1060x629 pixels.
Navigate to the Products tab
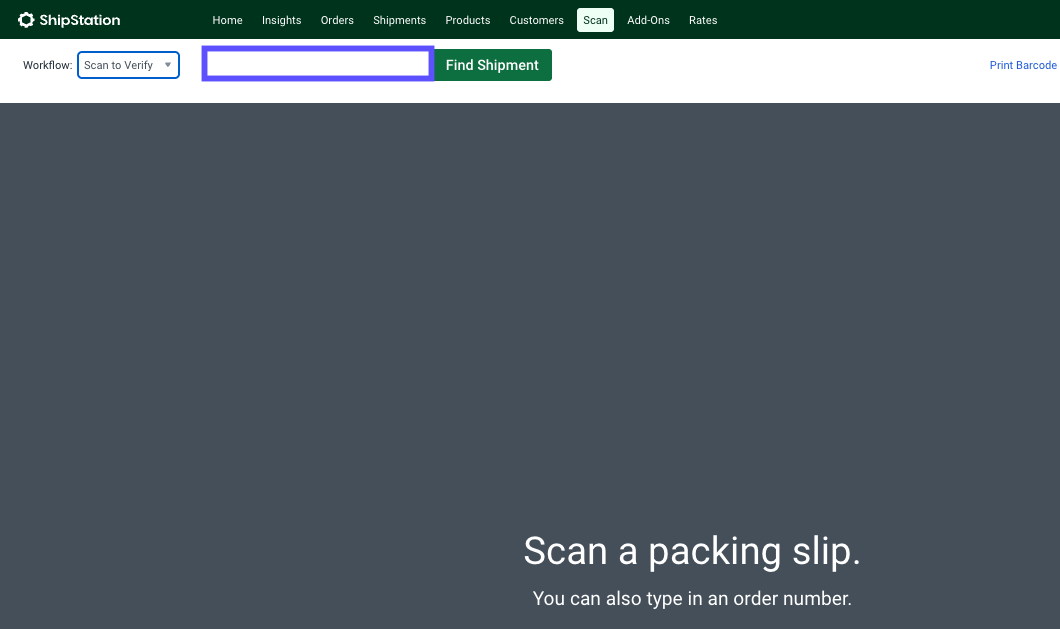(x=467, y=20)
